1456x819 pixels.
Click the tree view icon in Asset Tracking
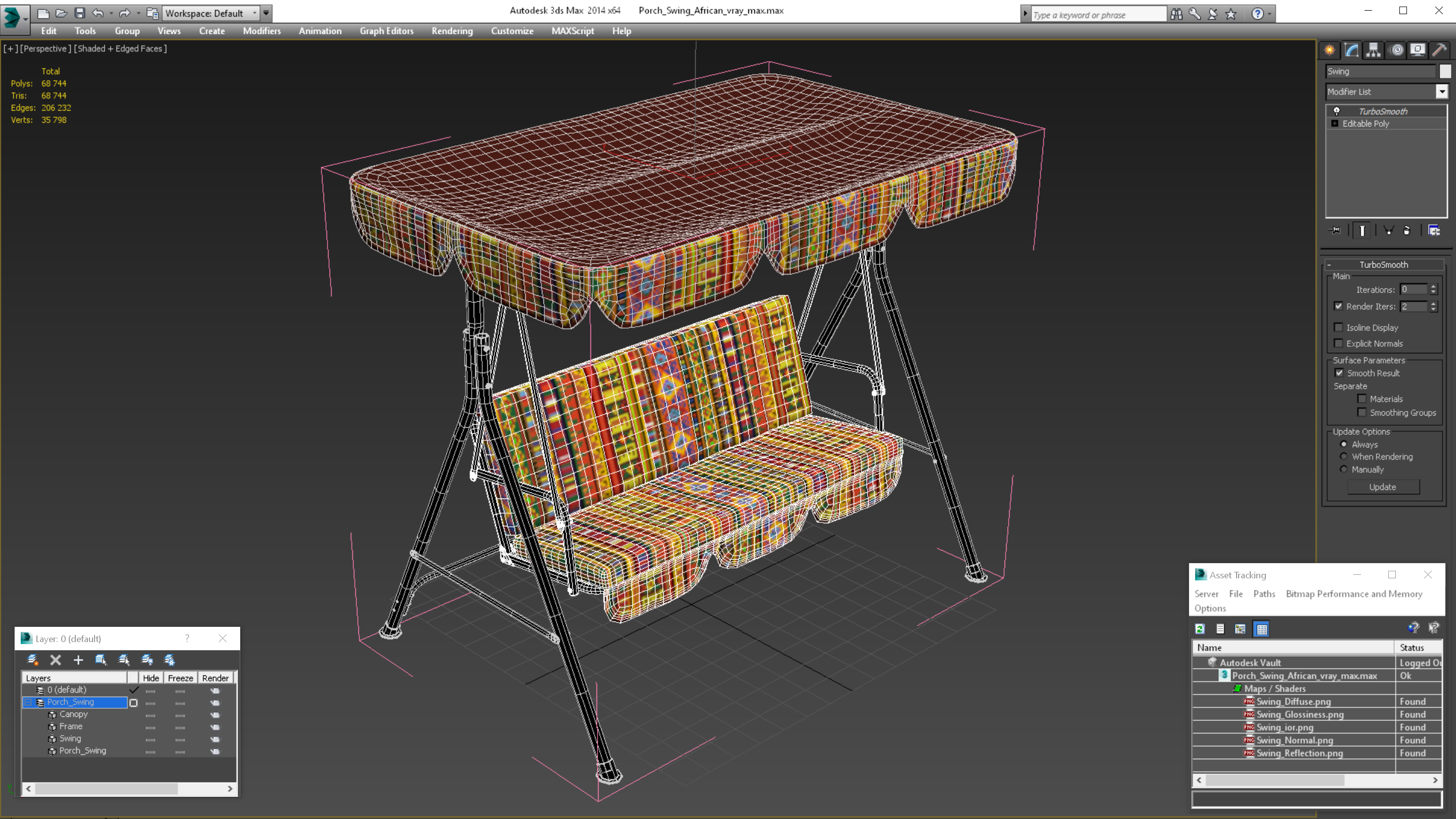tap(1241, 628)
